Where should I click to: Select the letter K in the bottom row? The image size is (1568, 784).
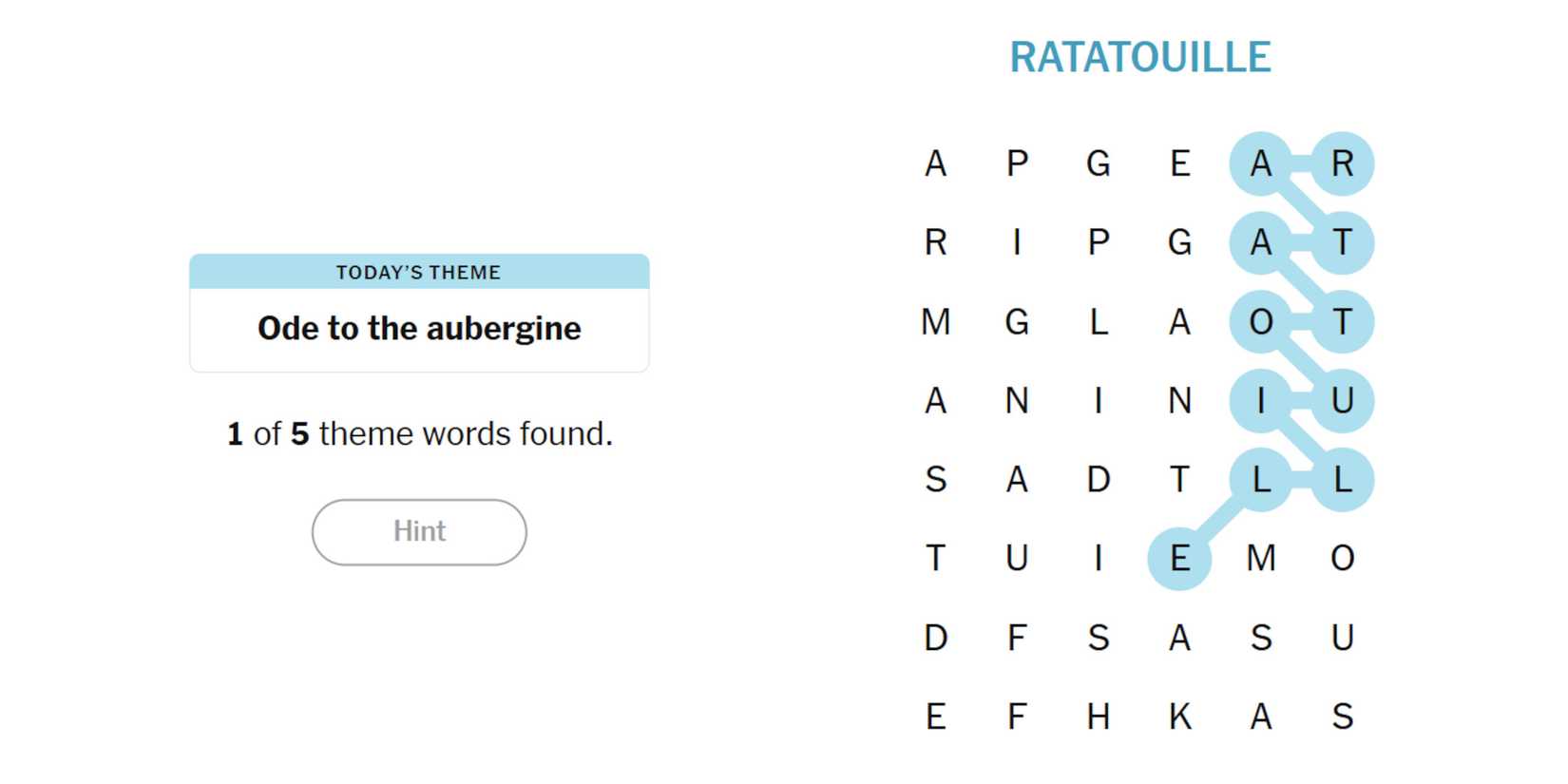point(1179,716)
